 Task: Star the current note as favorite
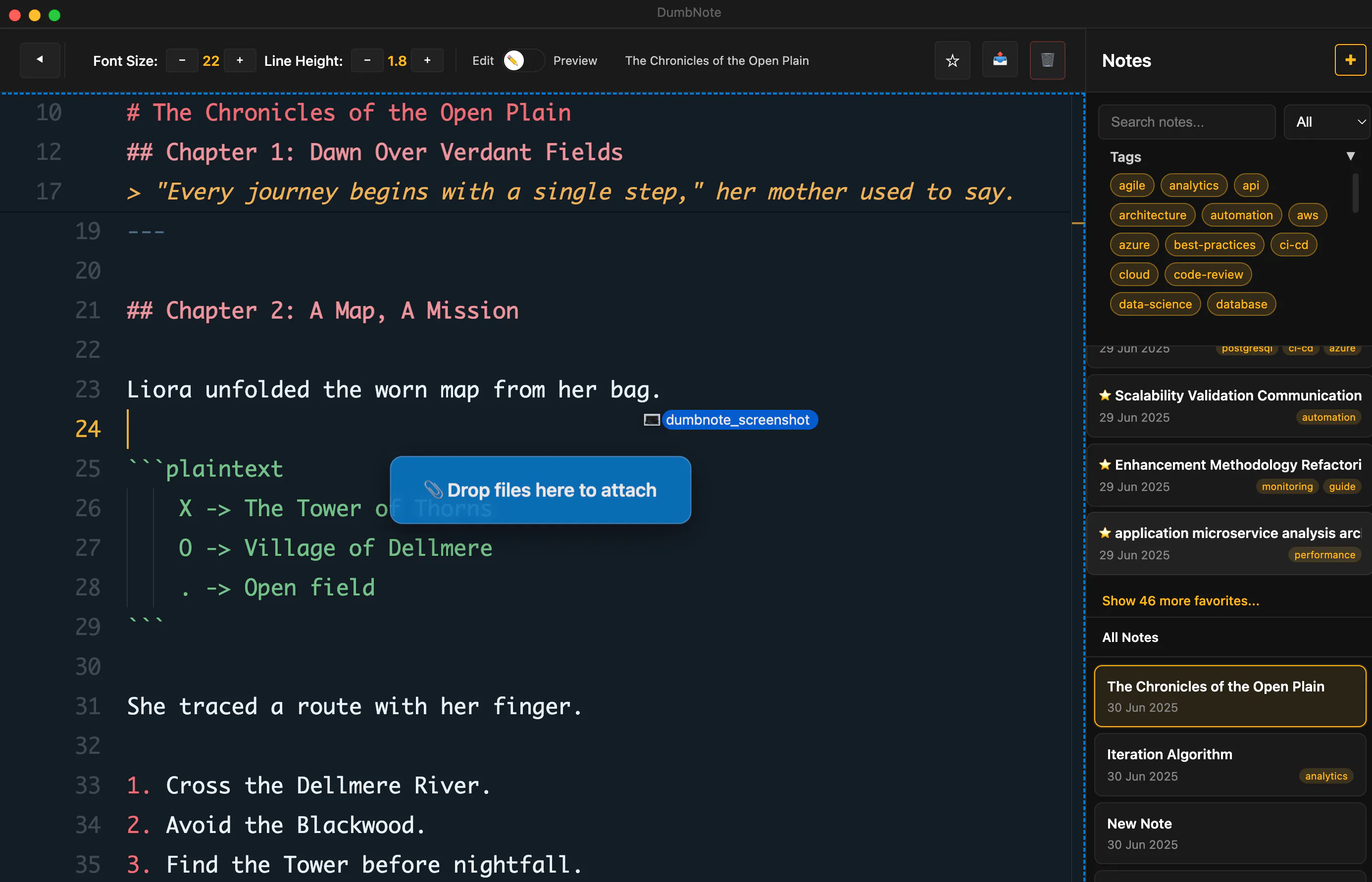coord(952,60)
